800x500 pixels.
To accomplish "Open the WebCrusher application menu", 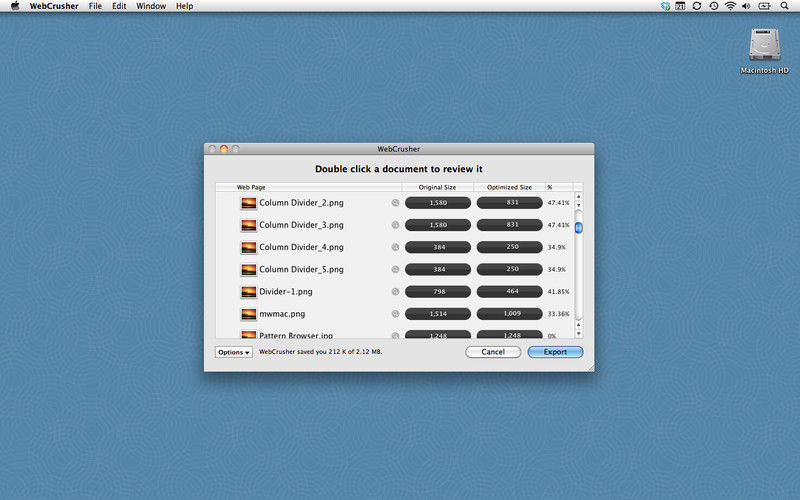I will pos(54,6).
